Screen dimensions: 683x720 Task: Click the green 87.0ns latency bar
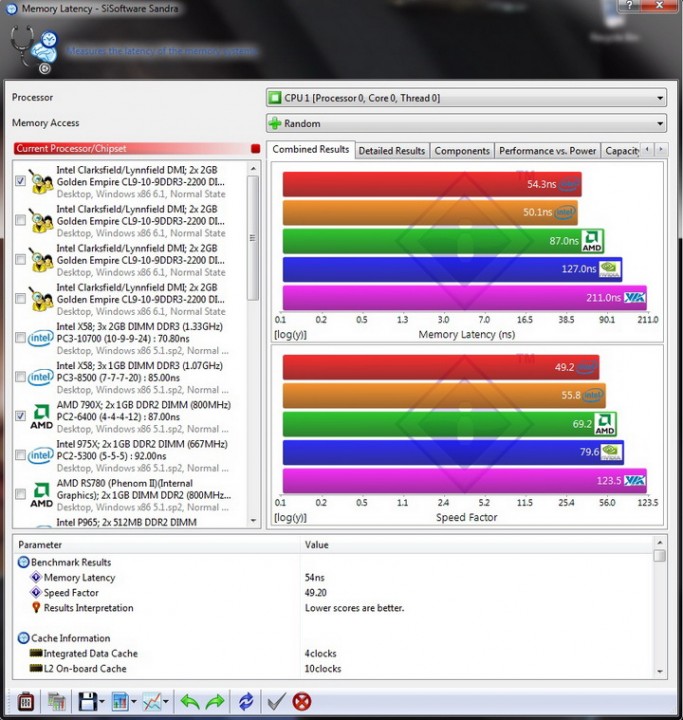tap(443, 241)
